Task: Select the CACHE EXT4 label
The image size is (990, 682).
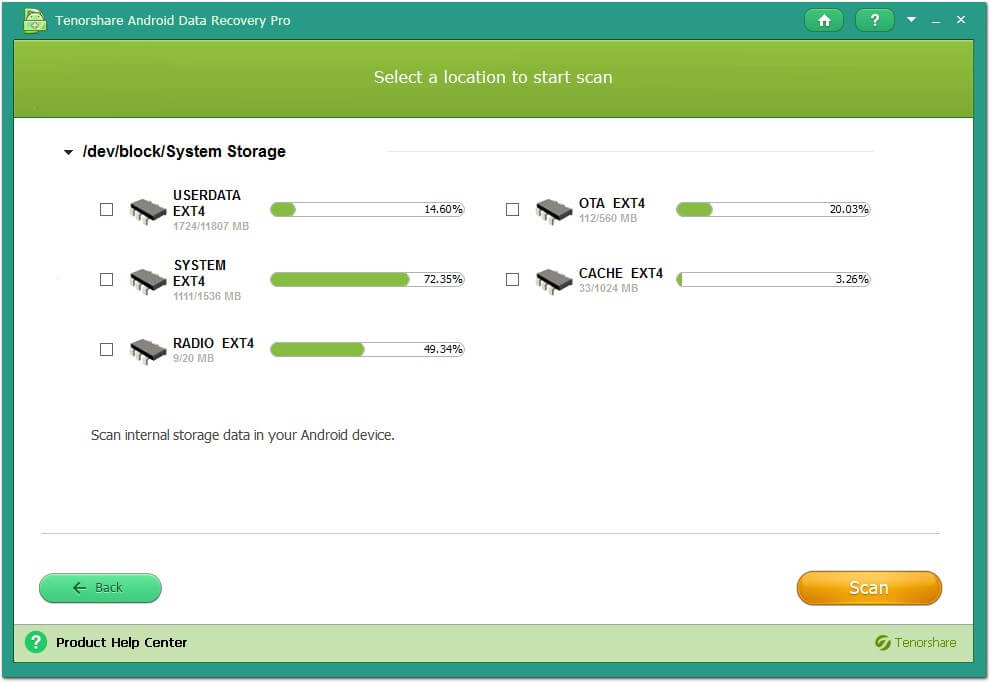Action: click(621, 273)
